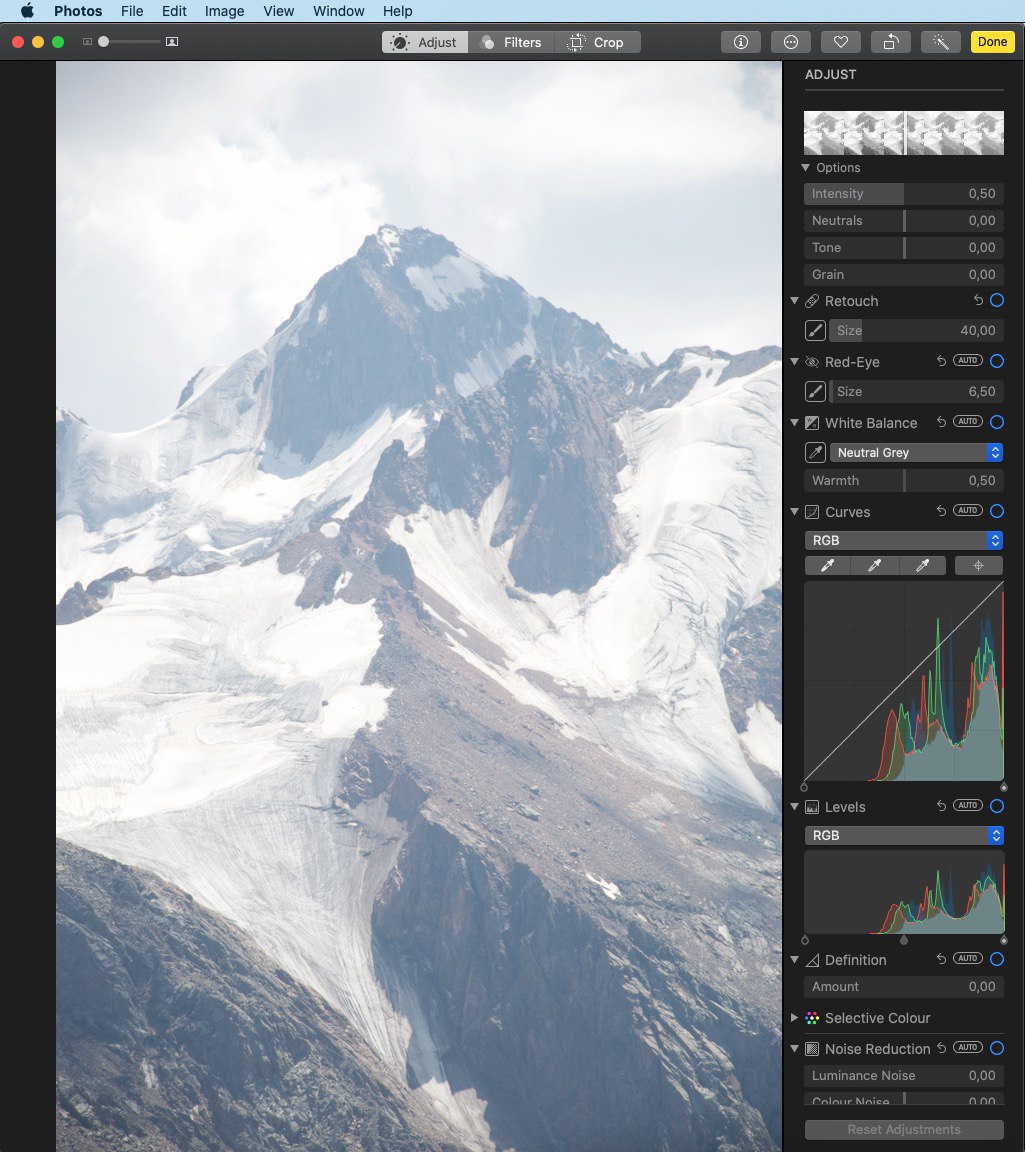The height and width of the screenshot is (1152, 1025).
Task: Click the More options ellipsis button
Action: (x=791, y=42)
